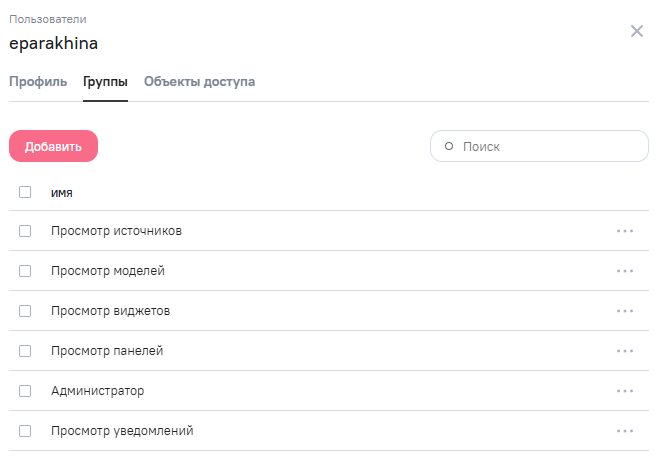This screenshot has height=460, width=664.
Task: Sort by the Имя column header
Action: [62, 192]
